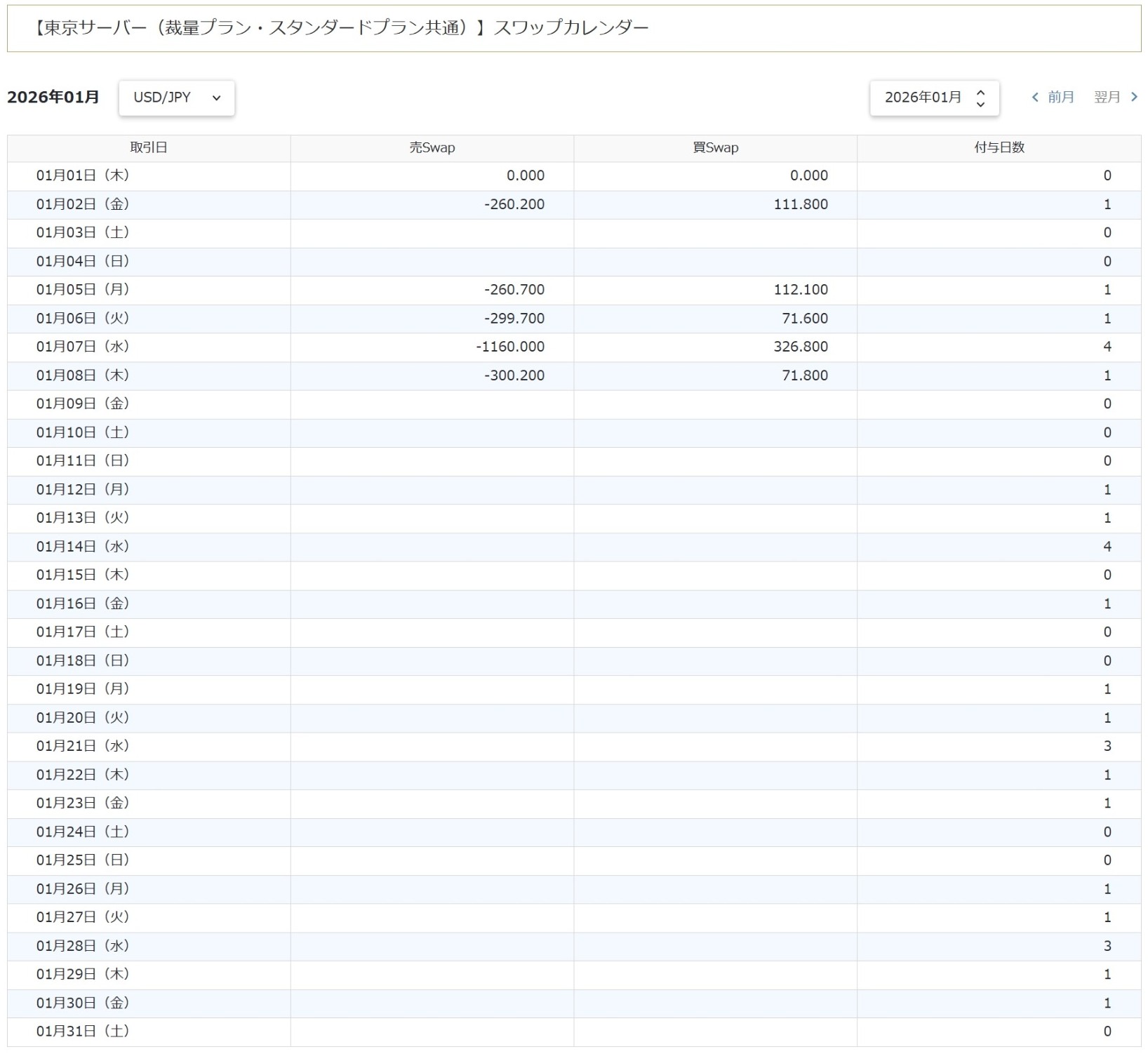This screenshot has width=1148, height=1054.
Task: Click the 取引日 column header
Action: (x=149, y=148)
